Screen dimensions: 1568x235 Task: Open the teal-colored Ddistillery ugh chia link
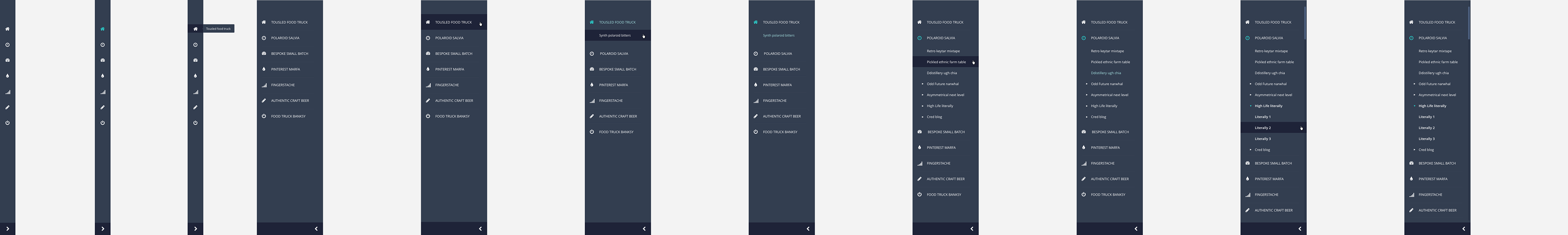[1106, 73]
